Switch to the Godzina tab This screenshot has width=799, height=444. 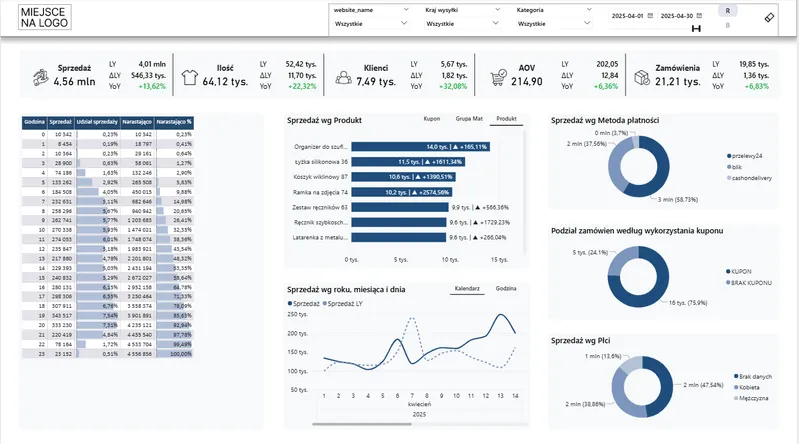coord(506,289)
